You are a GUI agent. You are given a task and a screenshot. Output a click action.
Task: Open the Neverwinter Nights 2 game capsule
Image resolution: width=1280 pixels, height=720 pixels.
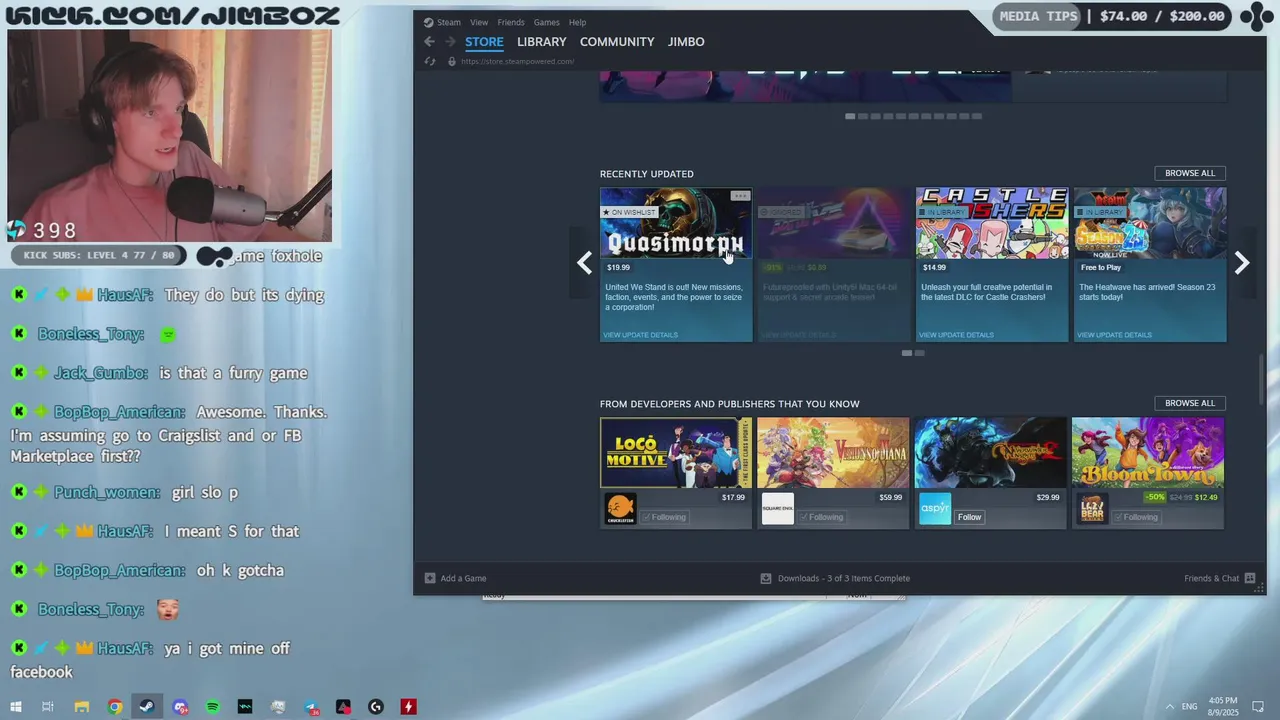point(991,452)
